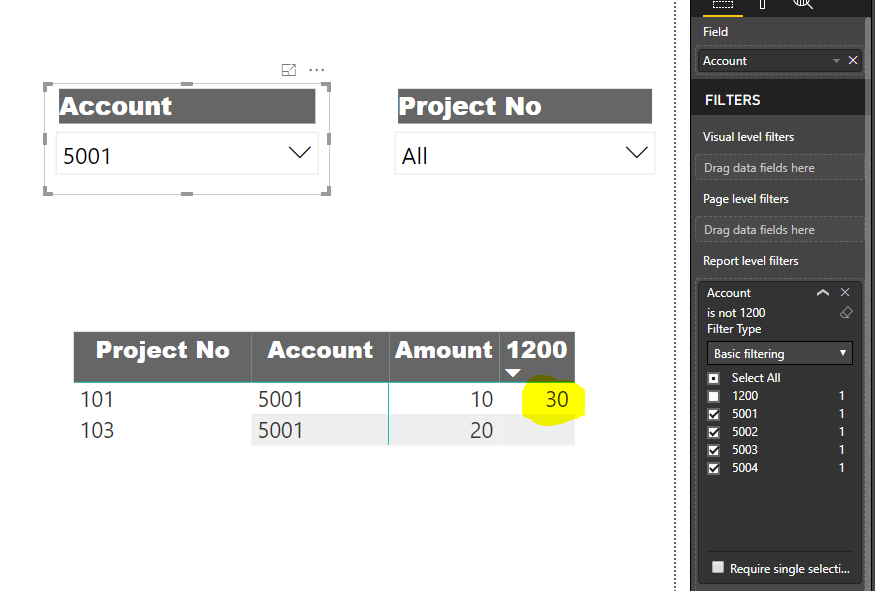Viewport: 875px width, 591px height.
Task: Select the Account slicer header title
Action: click(187, 106)
